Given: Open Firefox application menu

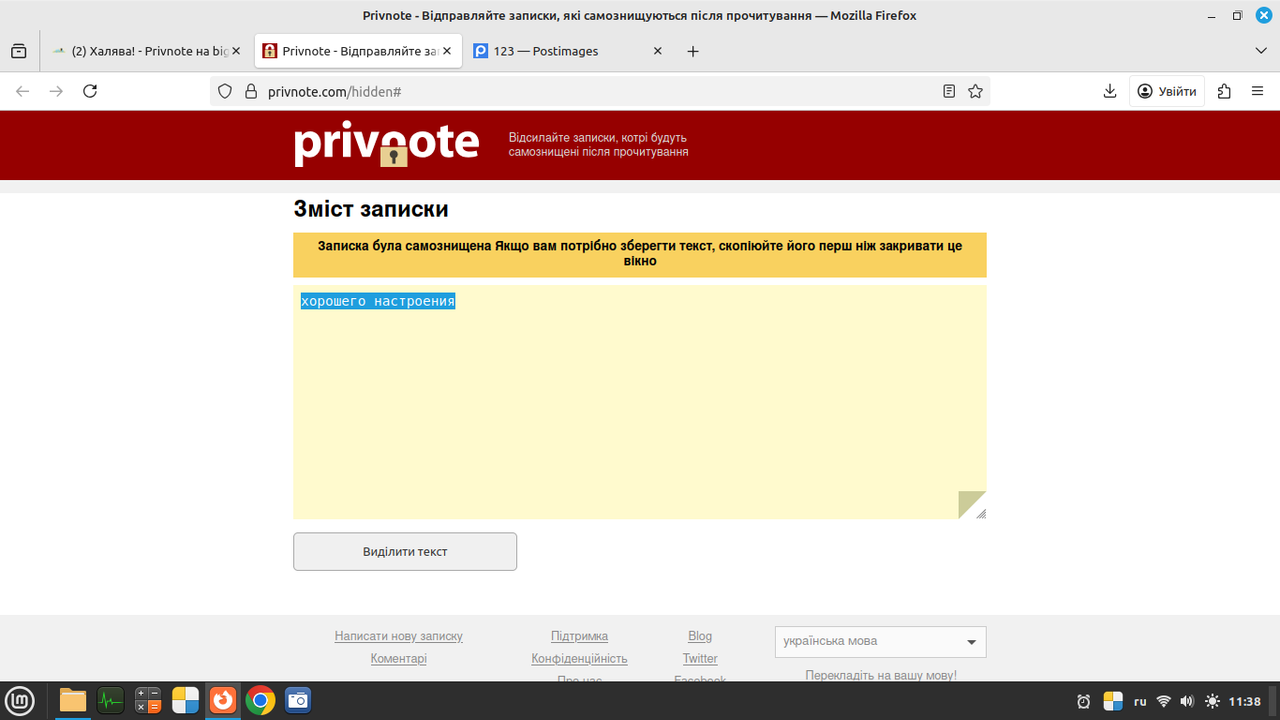Looking at the screenshot, I should coord(1257,91).
